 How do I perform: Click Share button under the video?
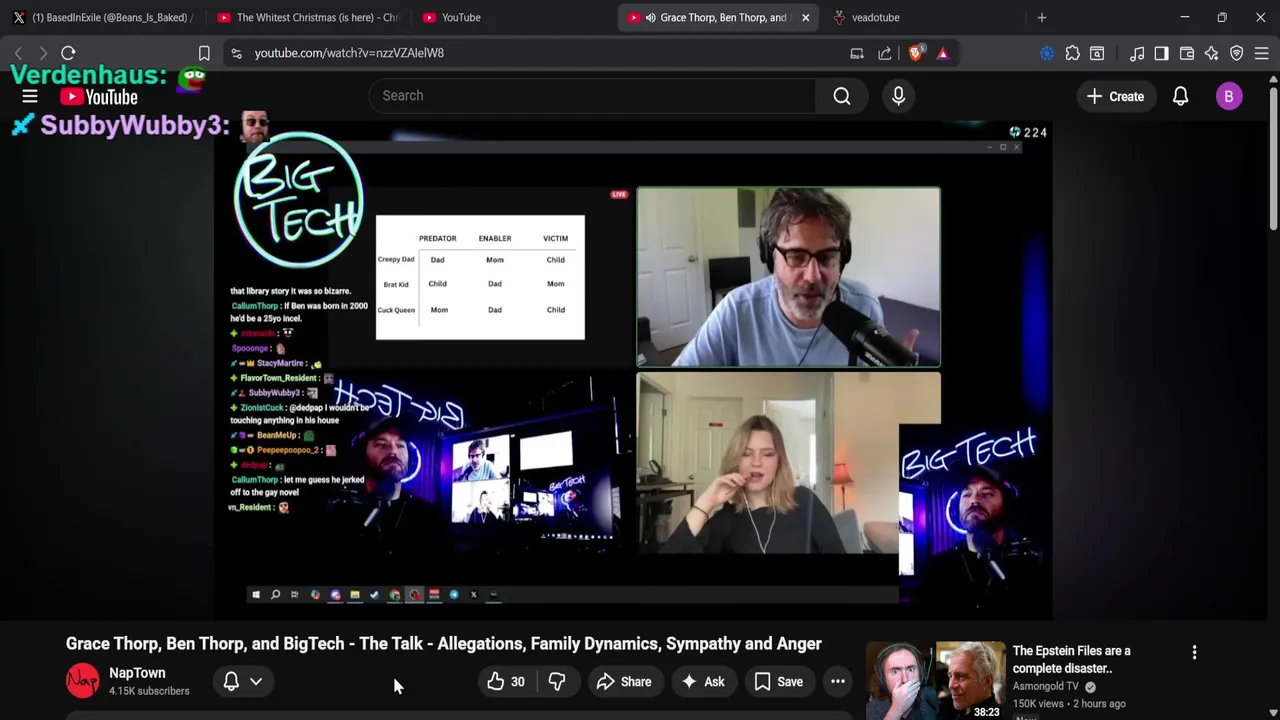[624, 682]
